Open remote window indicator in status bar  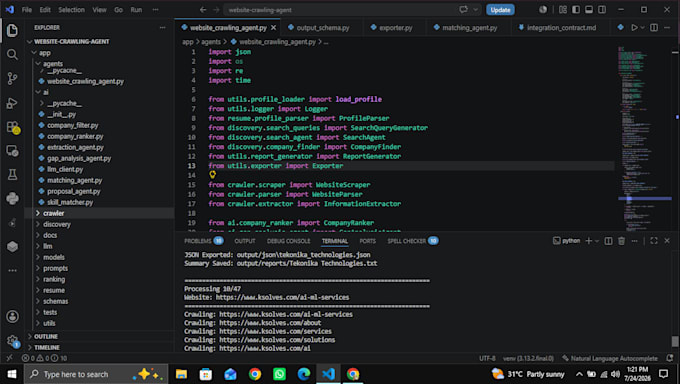tap(9, 358)
